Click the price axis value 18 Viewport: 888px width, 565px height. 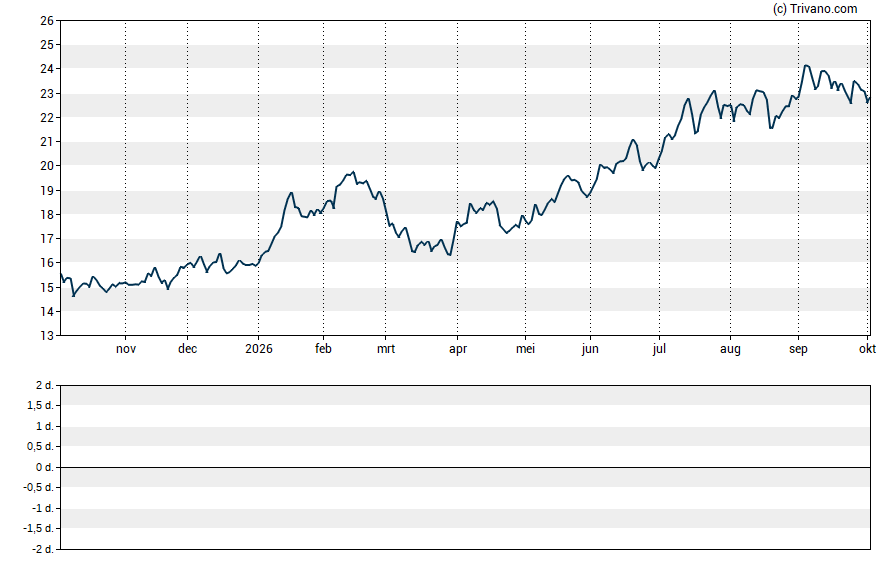(x=47, y=215)
